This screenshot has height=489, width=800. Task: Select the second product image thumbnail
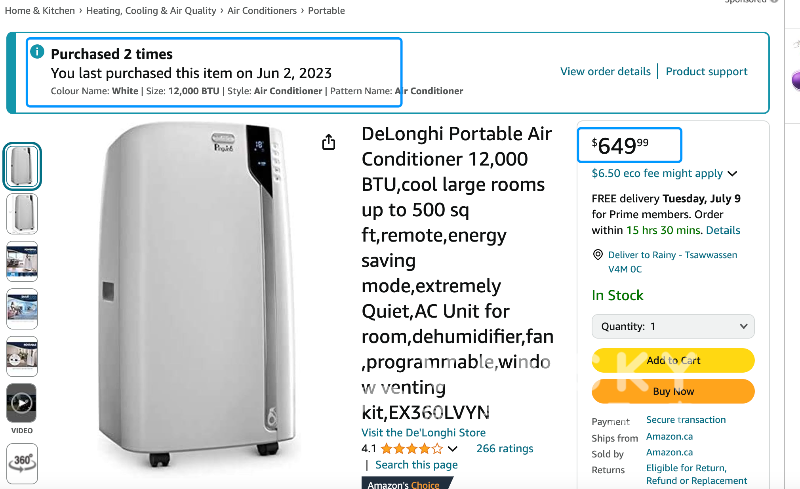[x=22, y=213]
